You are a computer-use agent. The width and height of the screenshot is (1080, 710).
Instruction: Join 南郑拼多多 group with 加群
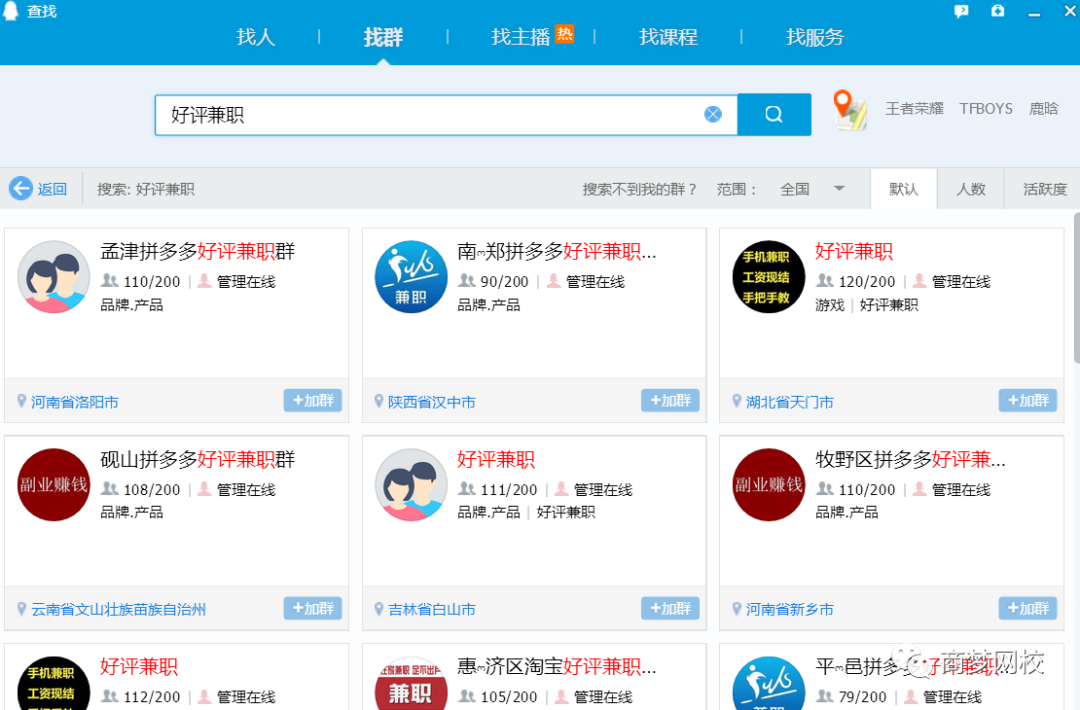click(x=670, y=400)
